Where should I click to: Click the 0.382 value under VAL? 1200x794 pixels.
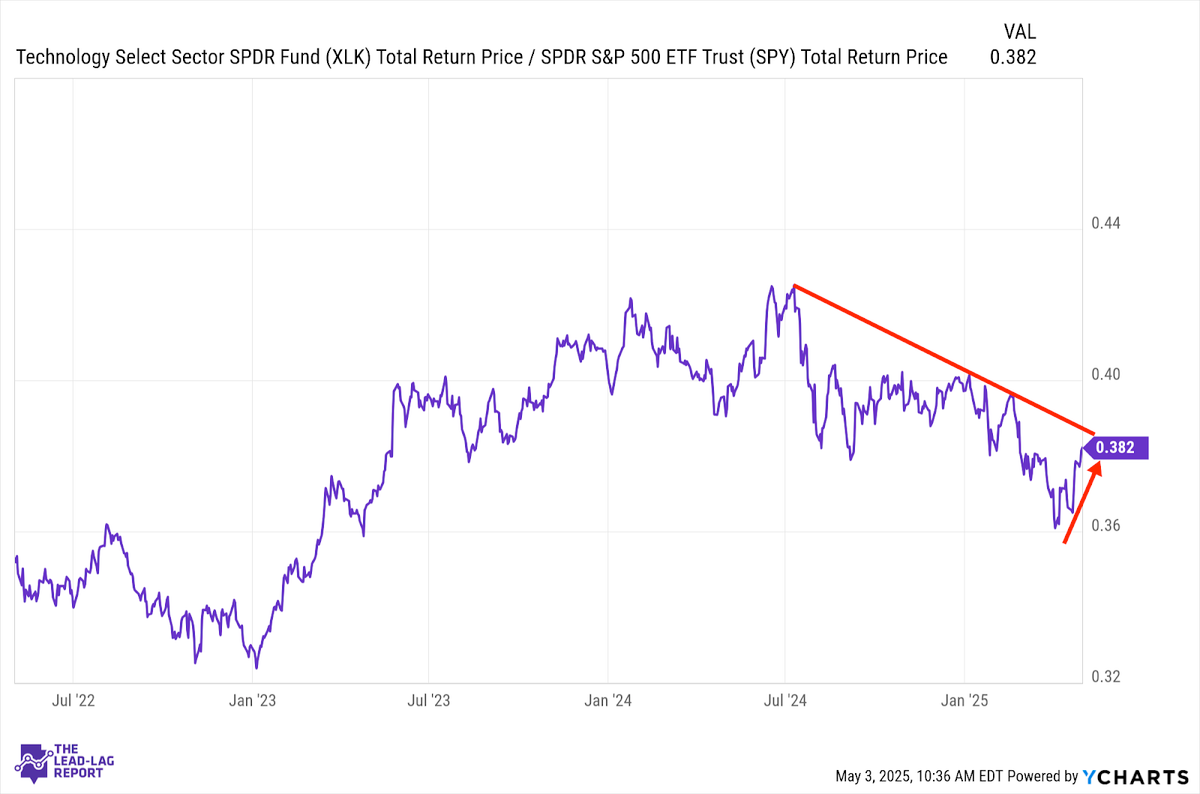[x=1013, y=57]
